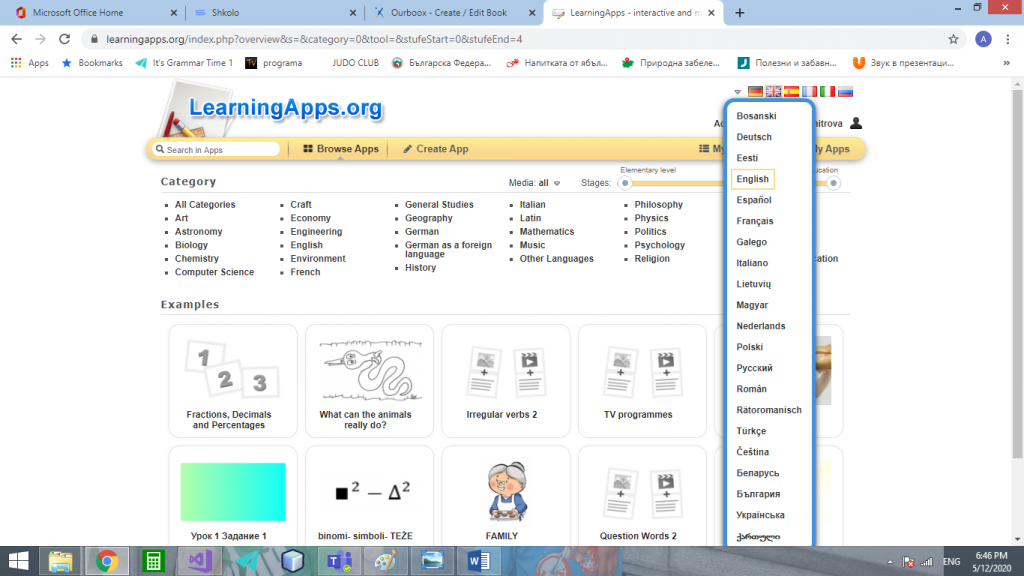Viewport: 1024px width, 576px height.
Task: Open the Mathematics category
Action: pos(547,231)
